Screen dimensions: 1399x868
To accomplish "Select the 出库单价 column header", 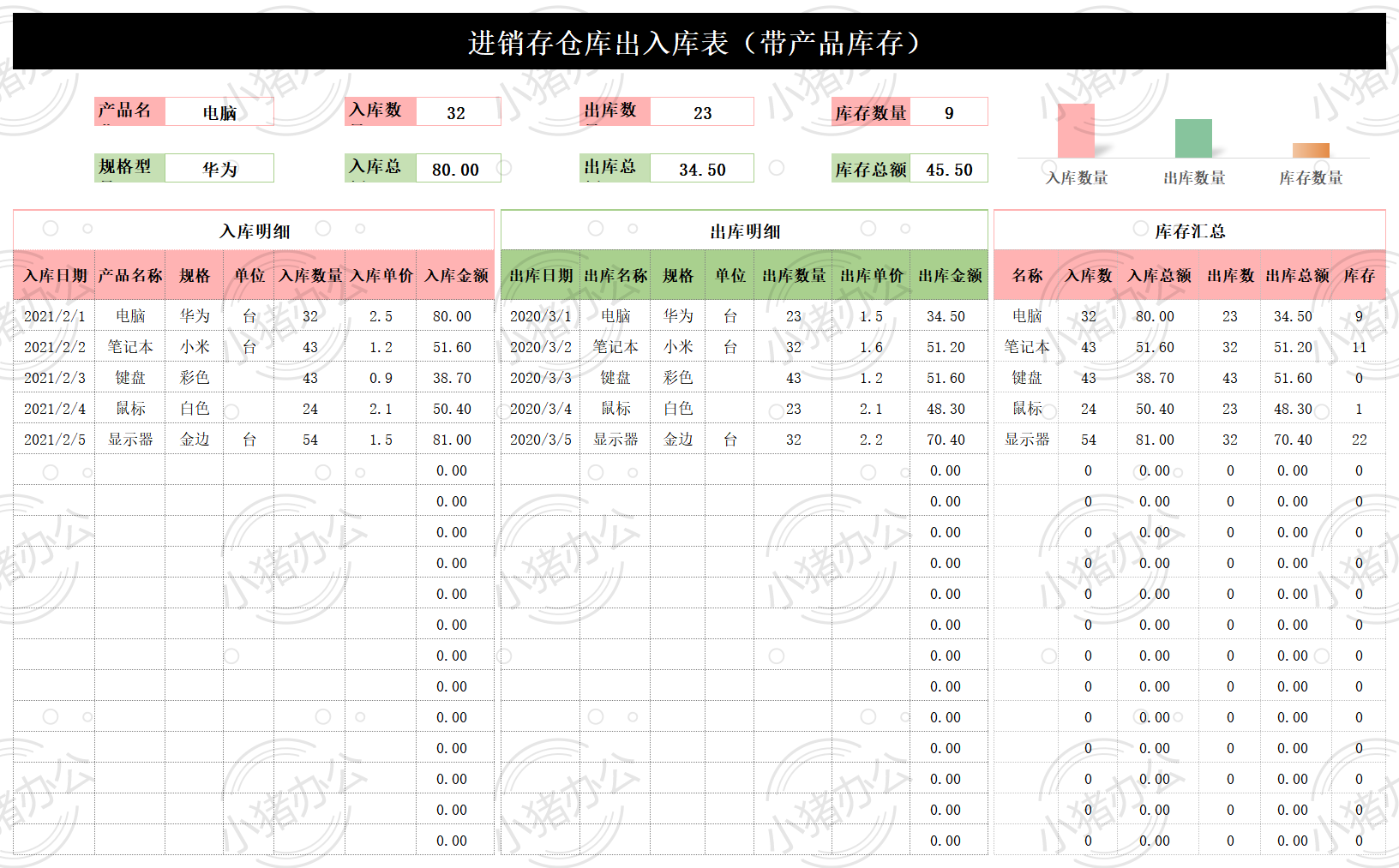I will (x=871, y=275).
